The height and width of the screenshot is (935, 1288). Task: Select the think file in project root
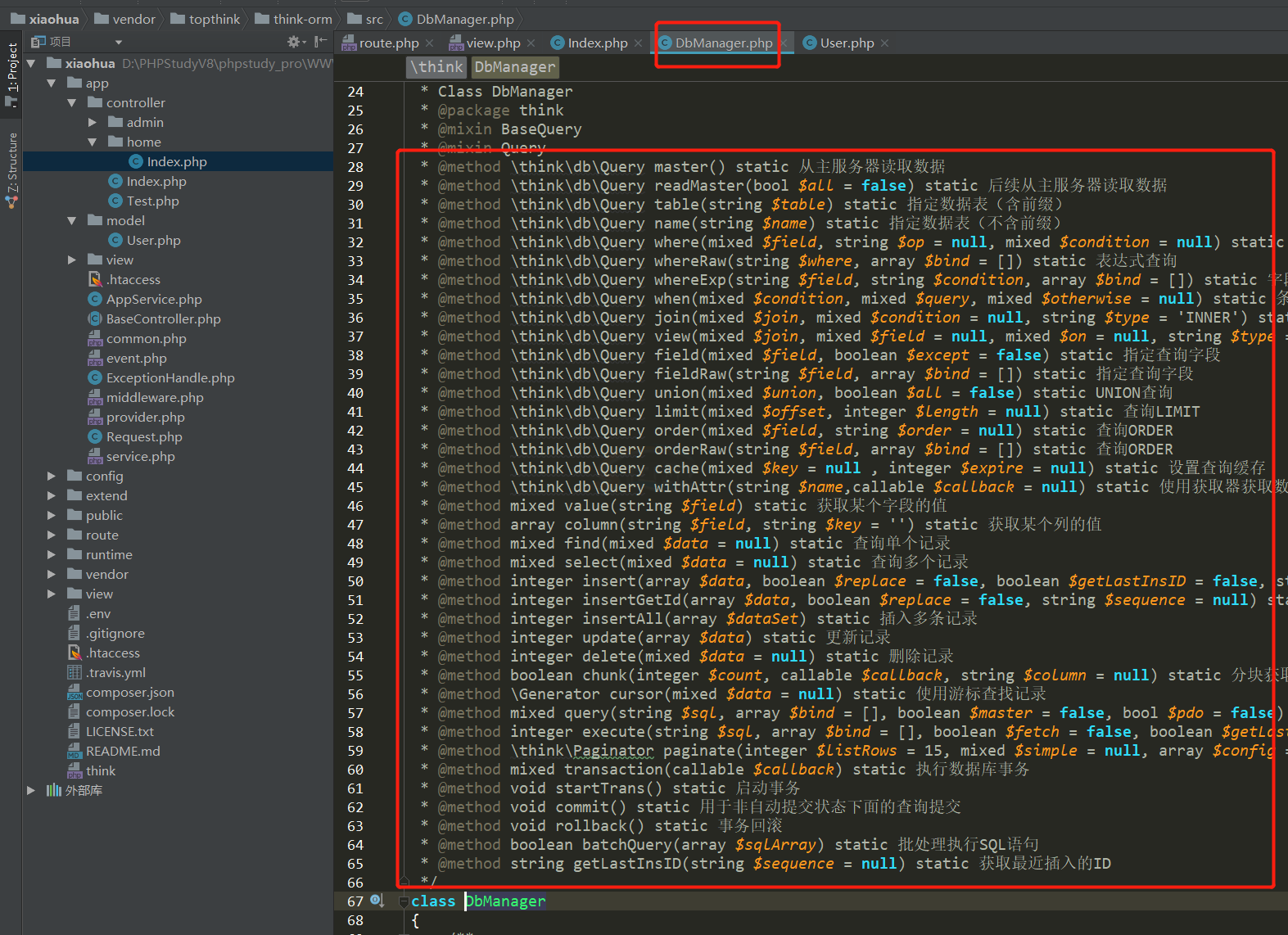tap(92, 770)
